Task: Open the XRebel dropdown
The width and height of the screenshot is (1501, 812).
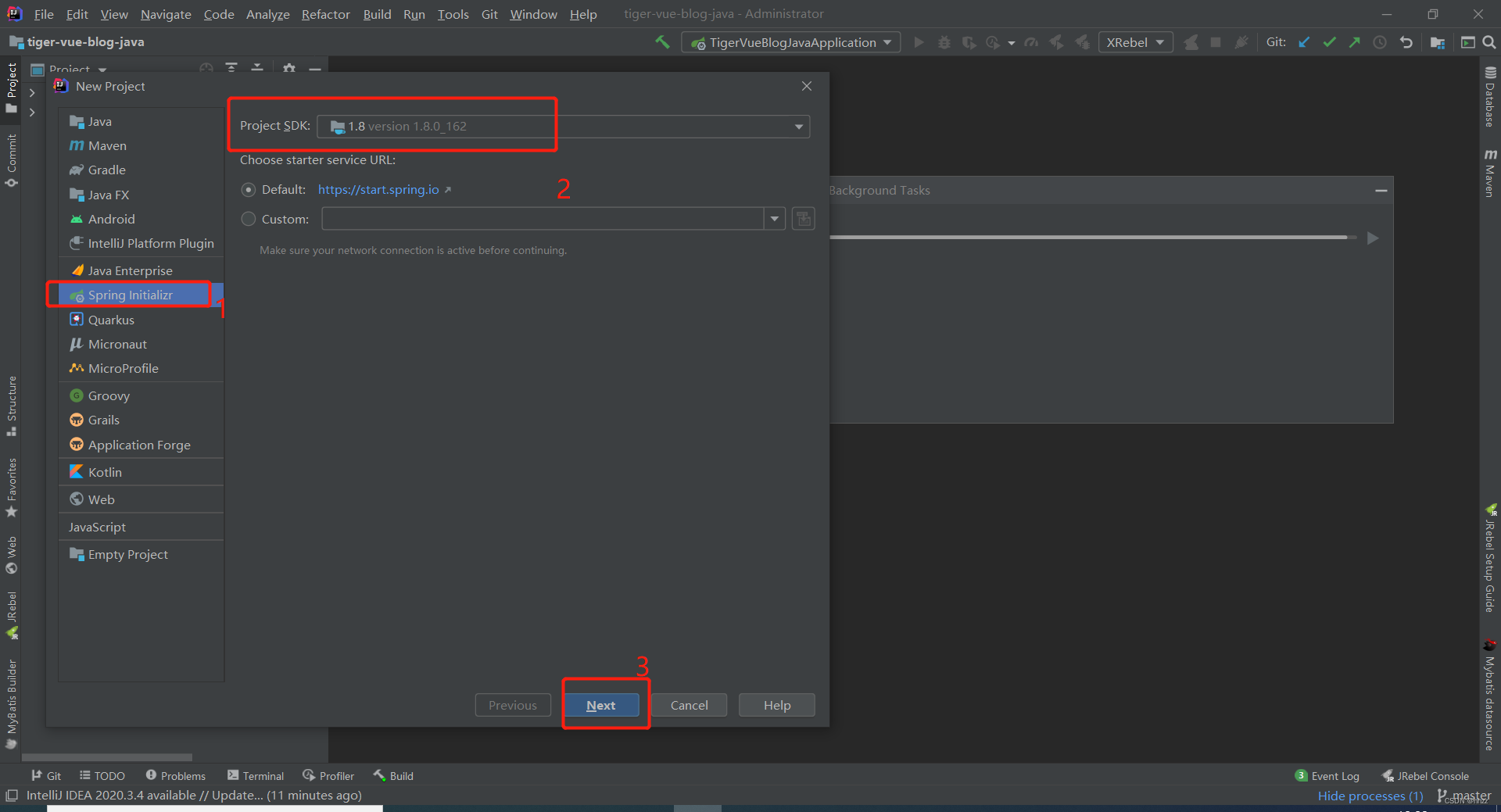Action: (1135, 42)
